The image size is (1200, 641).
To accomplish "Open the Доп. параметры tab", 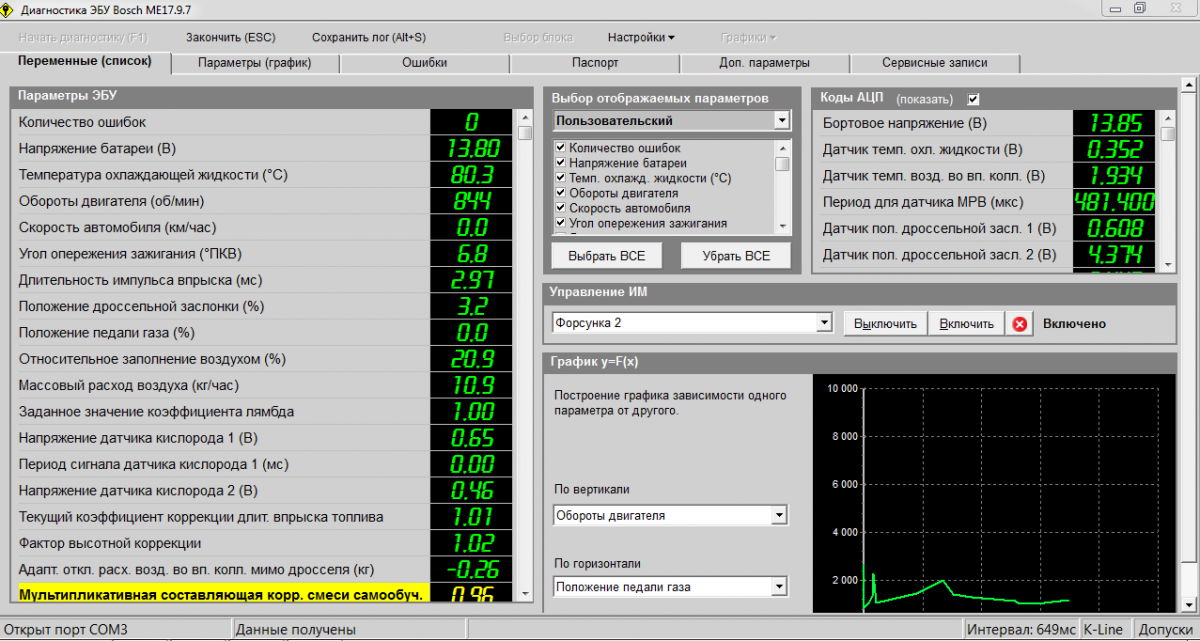I will coord(765,63).
